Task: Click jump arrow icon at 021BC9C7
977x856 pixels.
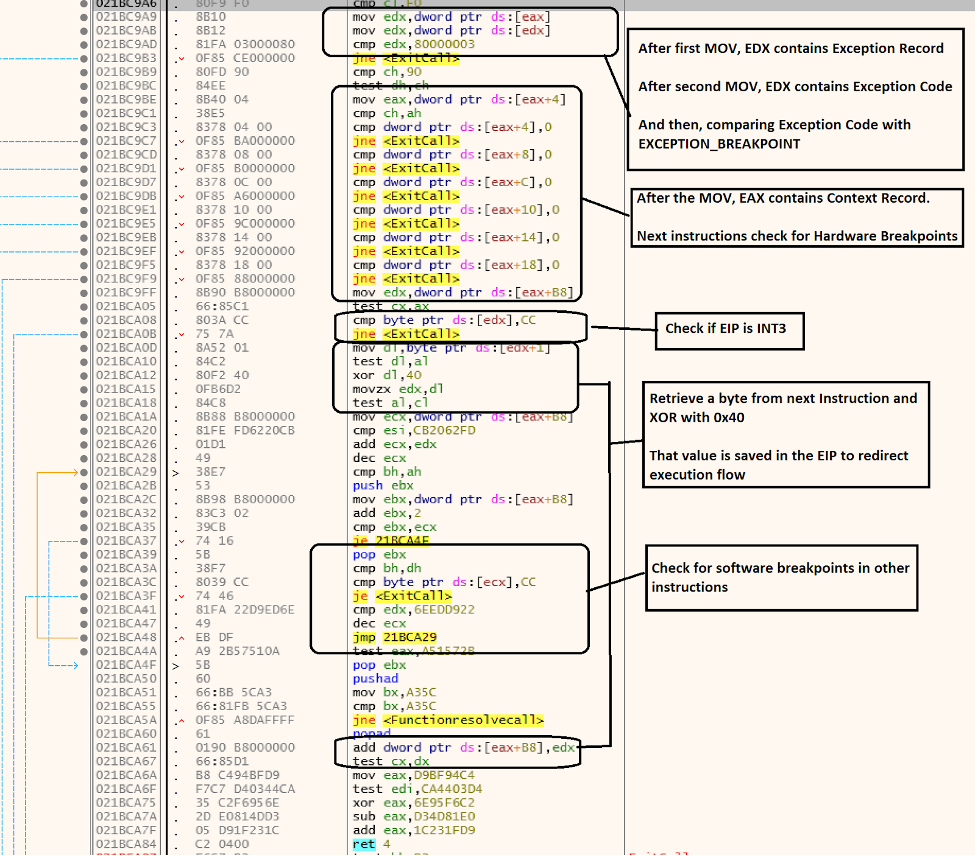Action: click(181, 141)
